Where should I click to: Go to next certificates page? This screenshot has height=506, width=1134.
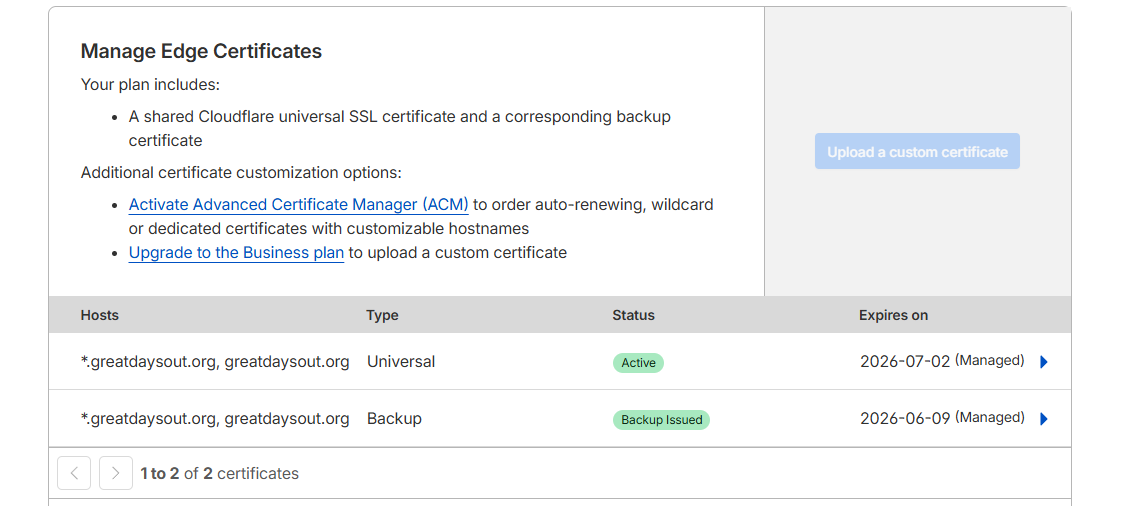pyautogui.click(x=116, y=473)
